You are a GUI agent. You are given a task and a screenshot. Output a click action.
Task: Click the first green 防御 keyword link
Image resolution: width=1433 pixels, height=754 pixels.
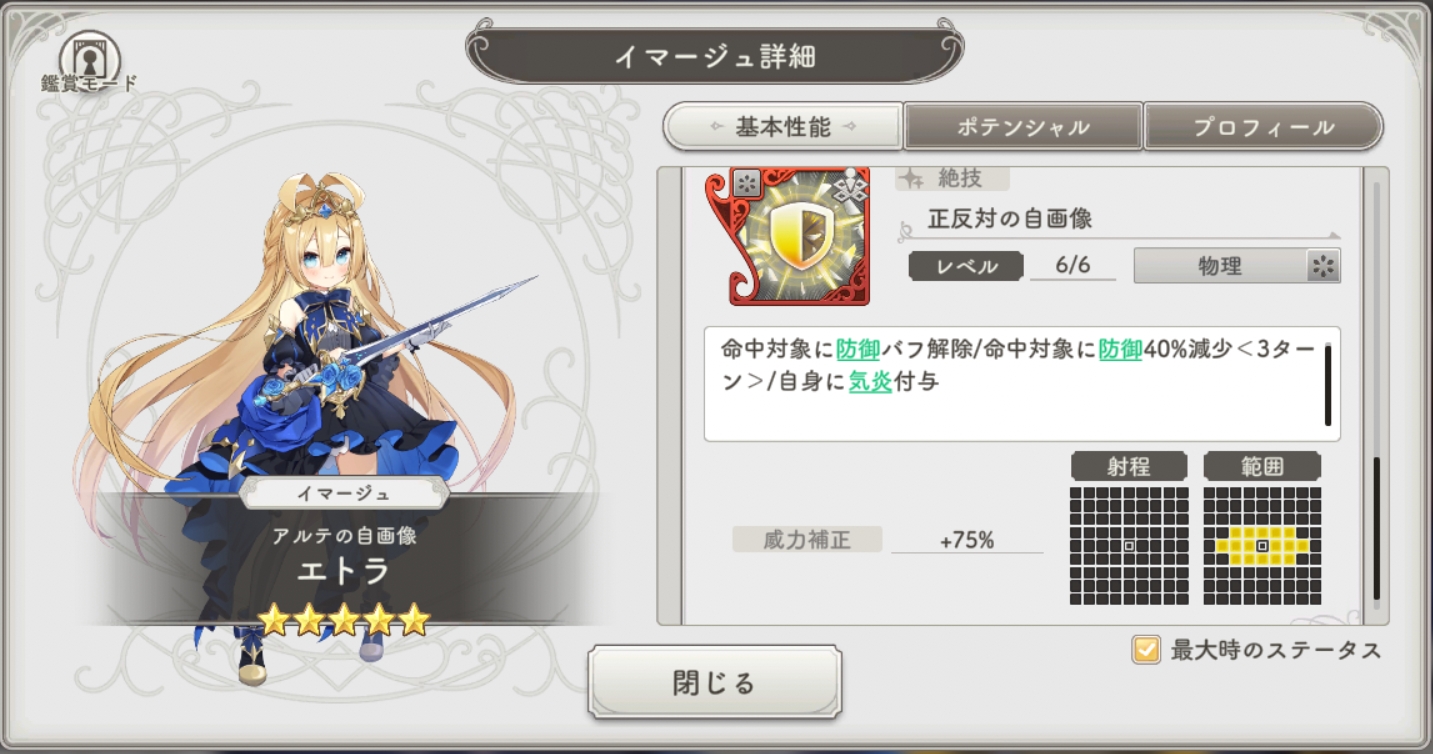coord(858,350)
